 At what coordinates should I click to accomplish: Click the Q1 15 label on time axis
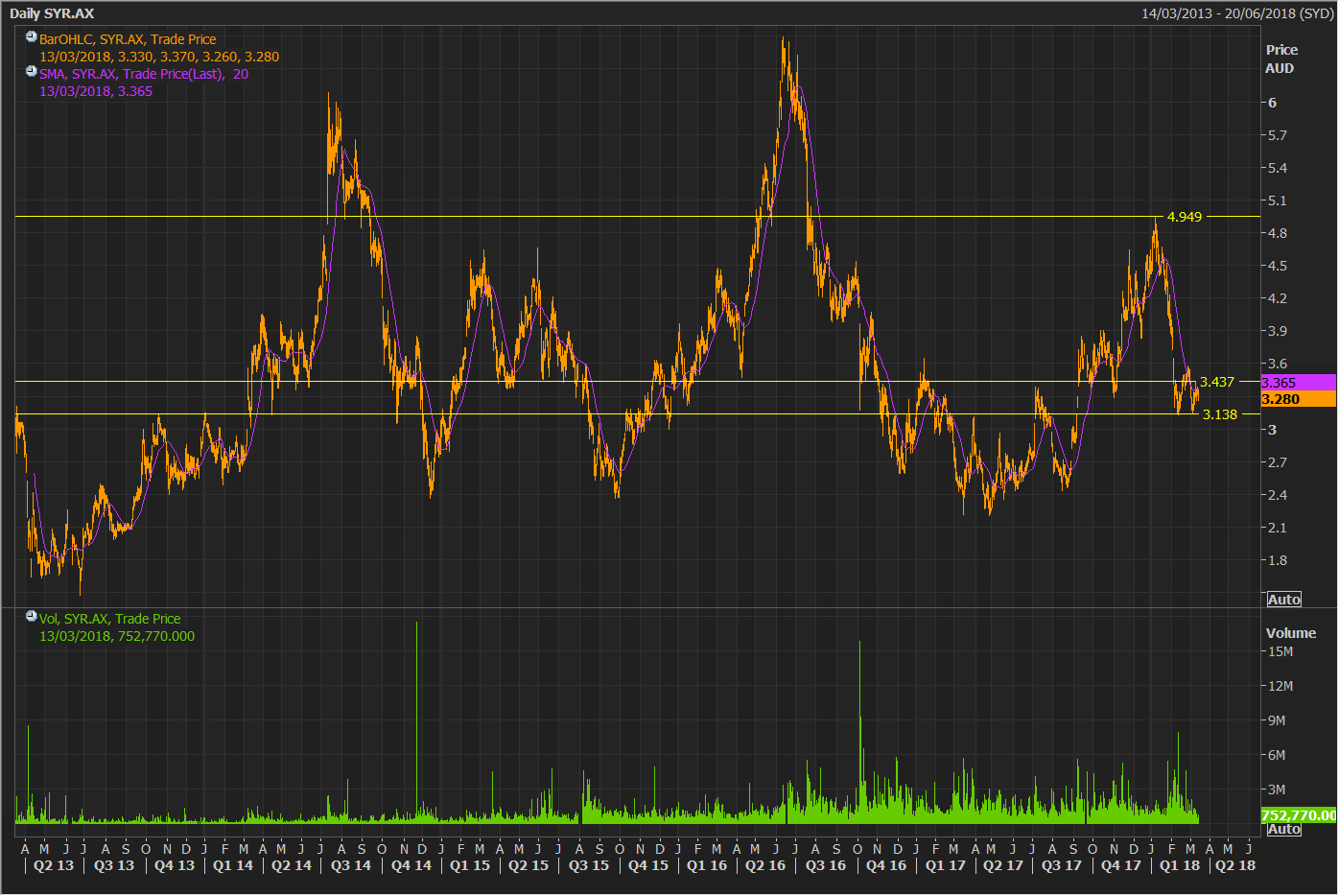470,865
